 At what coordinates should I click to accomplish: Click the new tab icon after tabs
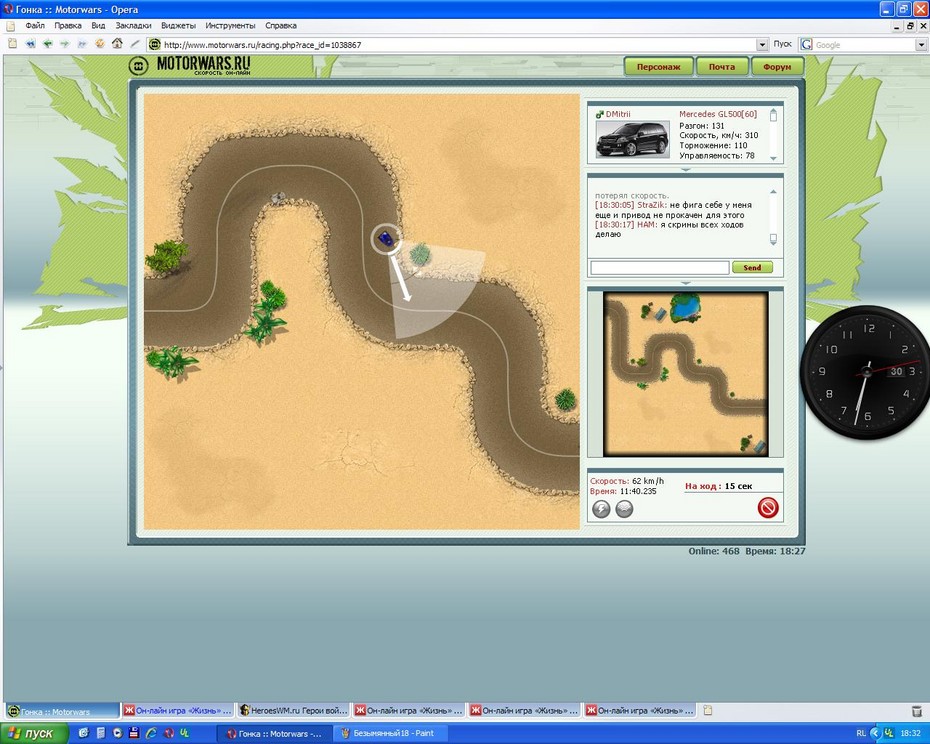click(708, 710)
